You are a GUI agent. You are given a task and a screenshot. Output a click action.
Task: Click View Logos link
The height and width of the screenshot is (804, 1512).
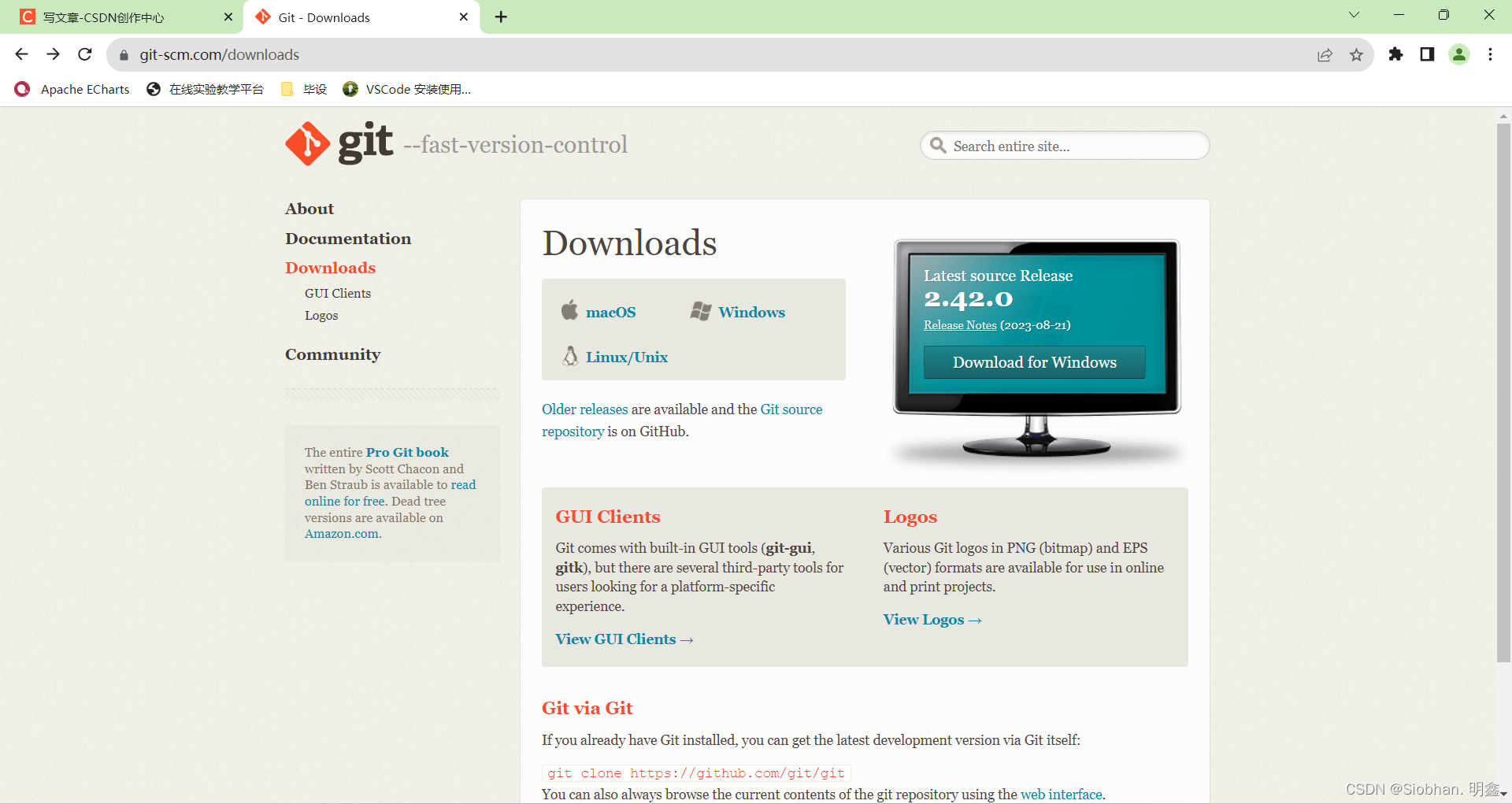(932, 620)
